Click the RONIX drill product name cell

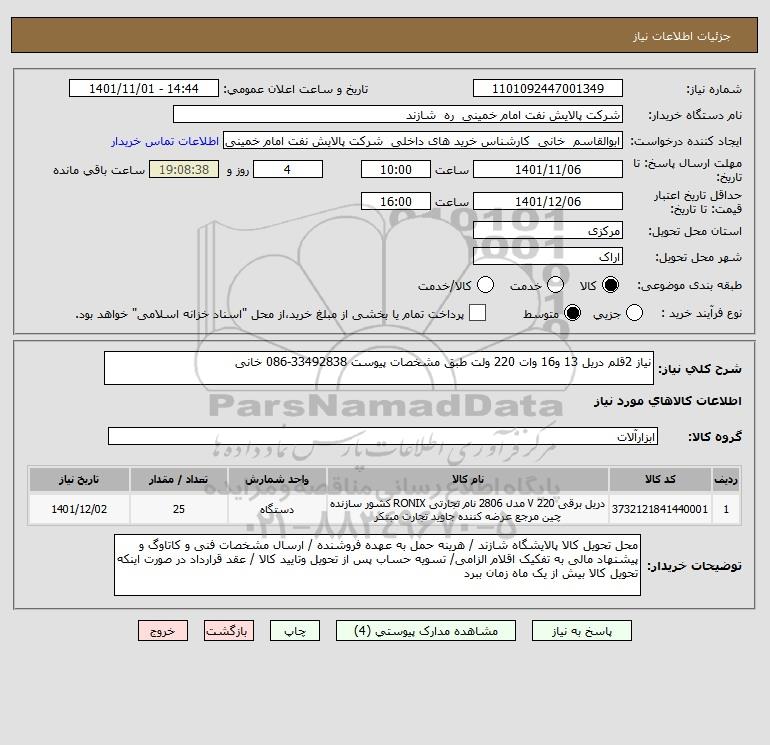point(468,510)
